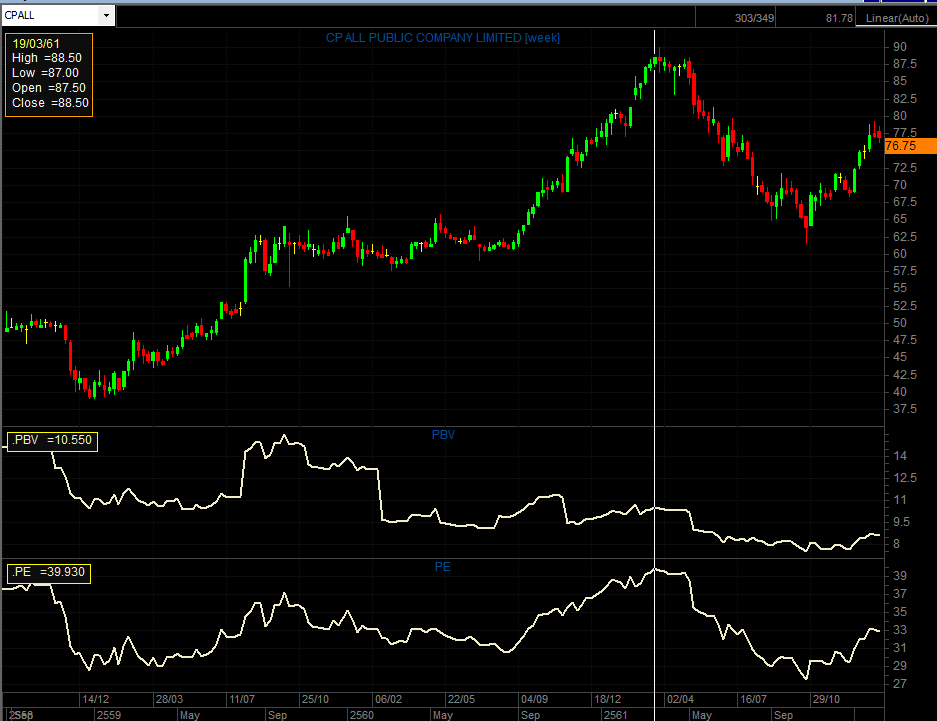Click the CP ALL PUBLIC COMPANY LIMITED title
Screen dimensions: 937x721
click(x=443, y=38)
